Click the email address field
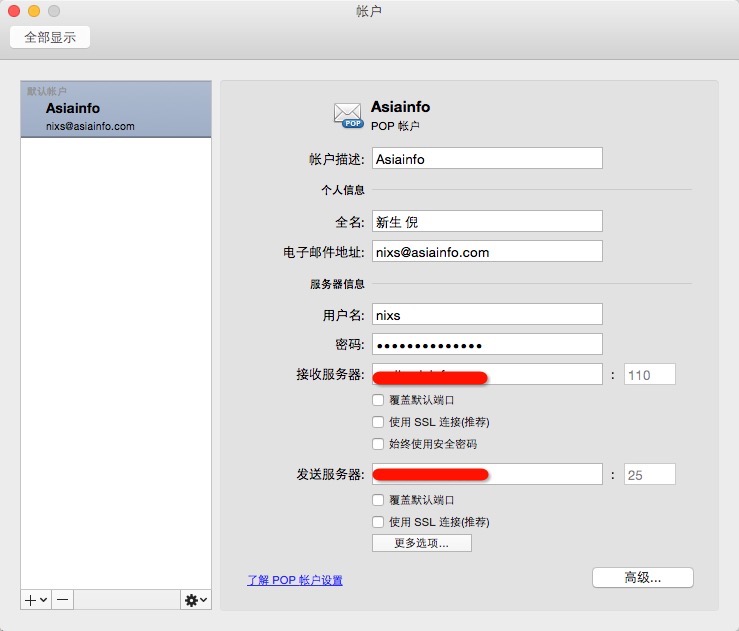 click(487, 251)
